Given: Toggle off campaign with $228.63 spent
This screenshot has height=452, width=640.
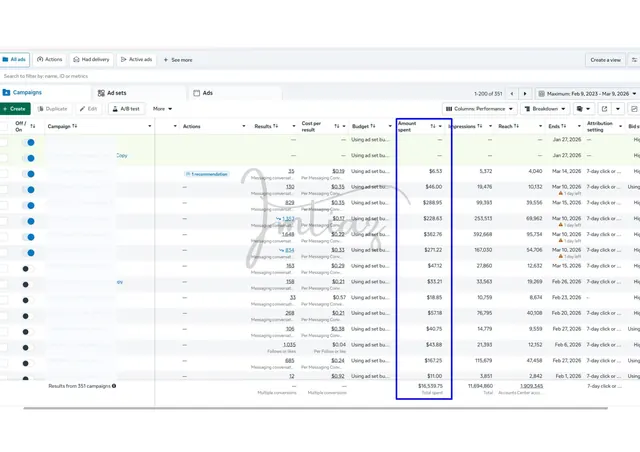Looking at the screenshot, I should click(x=28, y=221).
